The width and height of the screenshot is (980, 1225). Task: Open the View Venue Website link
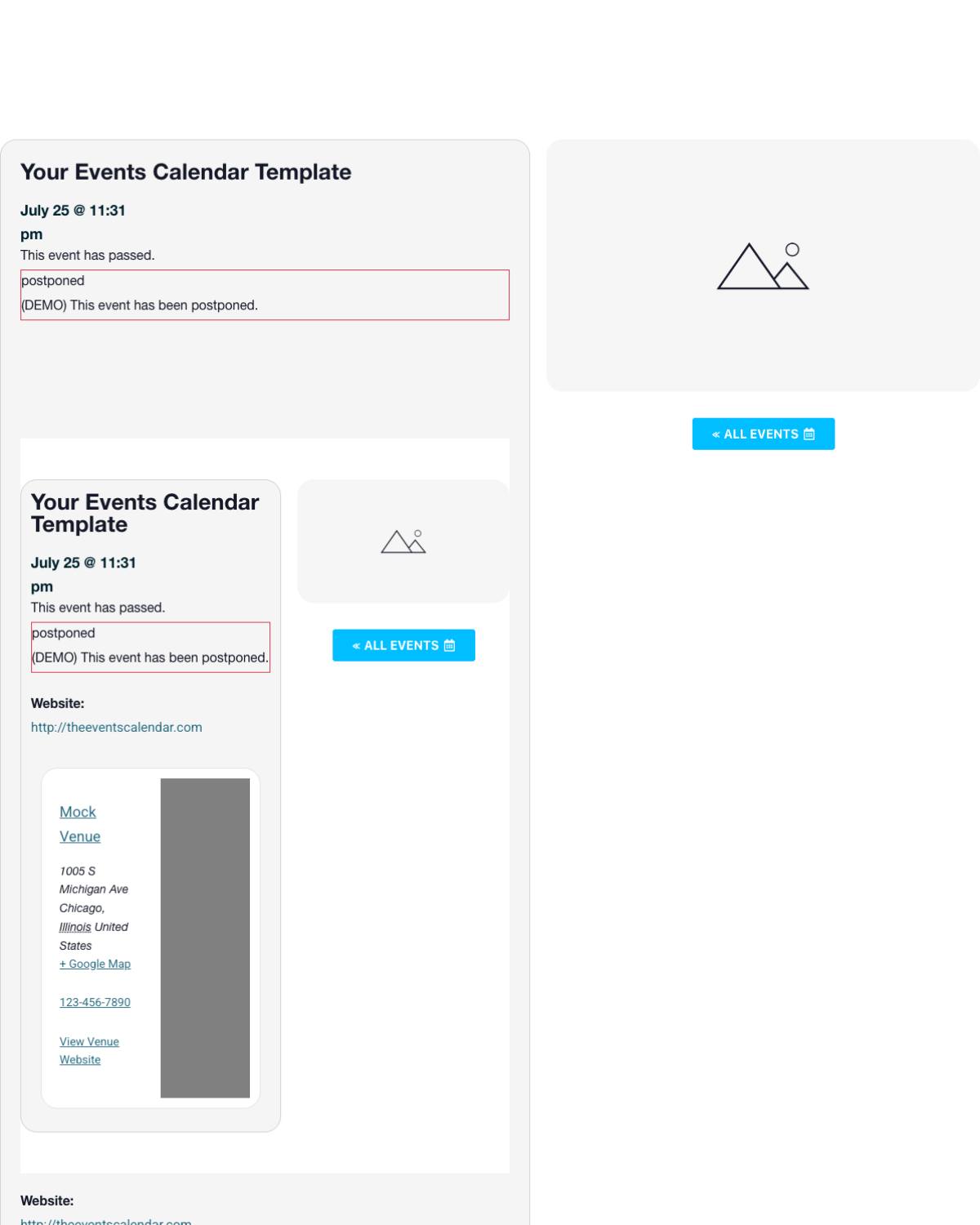click(x=89, y=1050)
